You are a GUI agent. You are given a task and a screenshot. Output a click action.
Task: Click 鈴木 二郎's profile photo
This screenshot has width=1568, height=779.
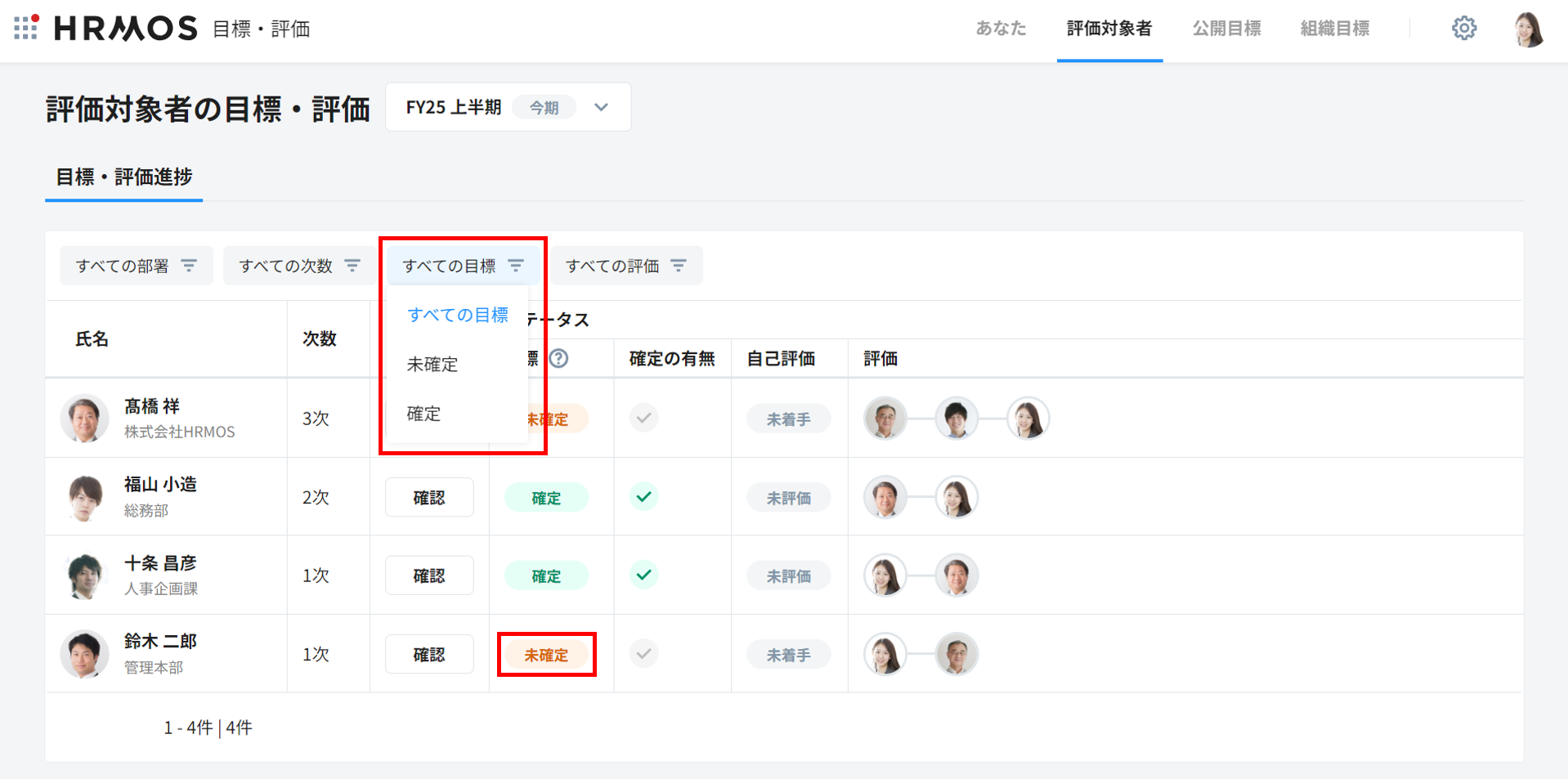click(x=84, y=654)
